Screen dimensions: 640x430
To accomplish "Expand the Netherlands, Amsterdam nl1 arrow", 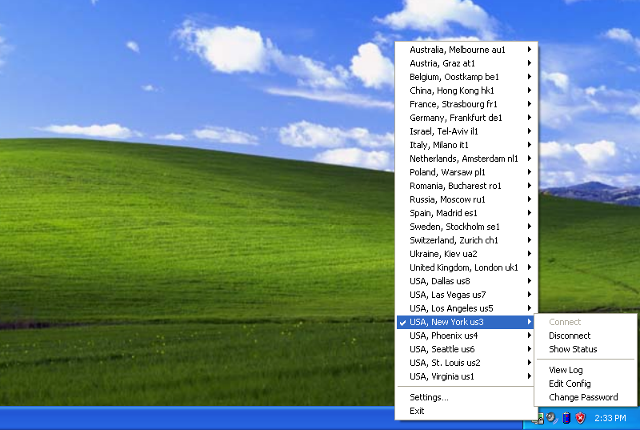I will click(x=529, y=158).
